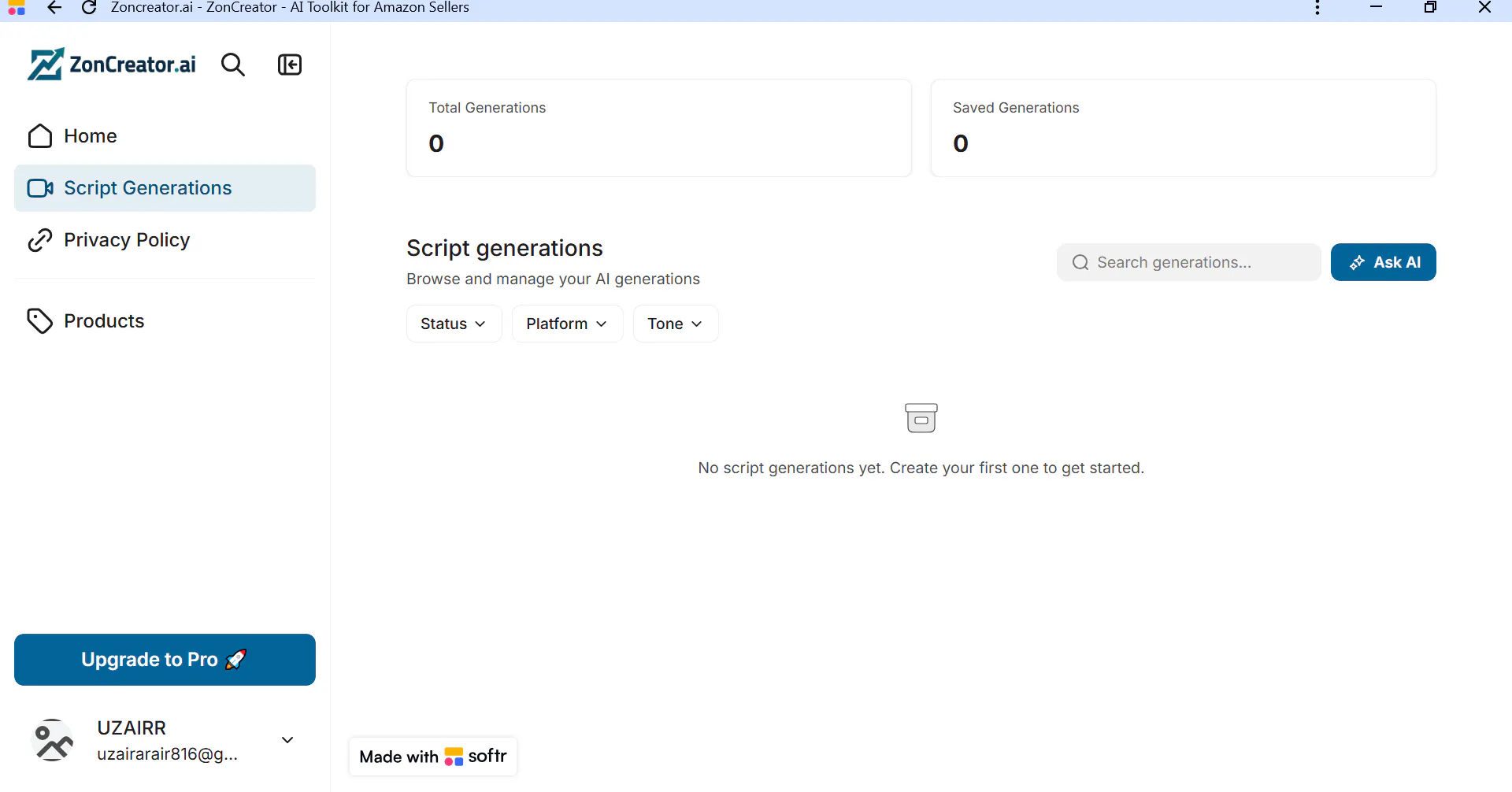Open Privacy Policy from the sidebar
Viewport: 1512px width, 792px height.
pyautogui.click(x=165, y=240)
